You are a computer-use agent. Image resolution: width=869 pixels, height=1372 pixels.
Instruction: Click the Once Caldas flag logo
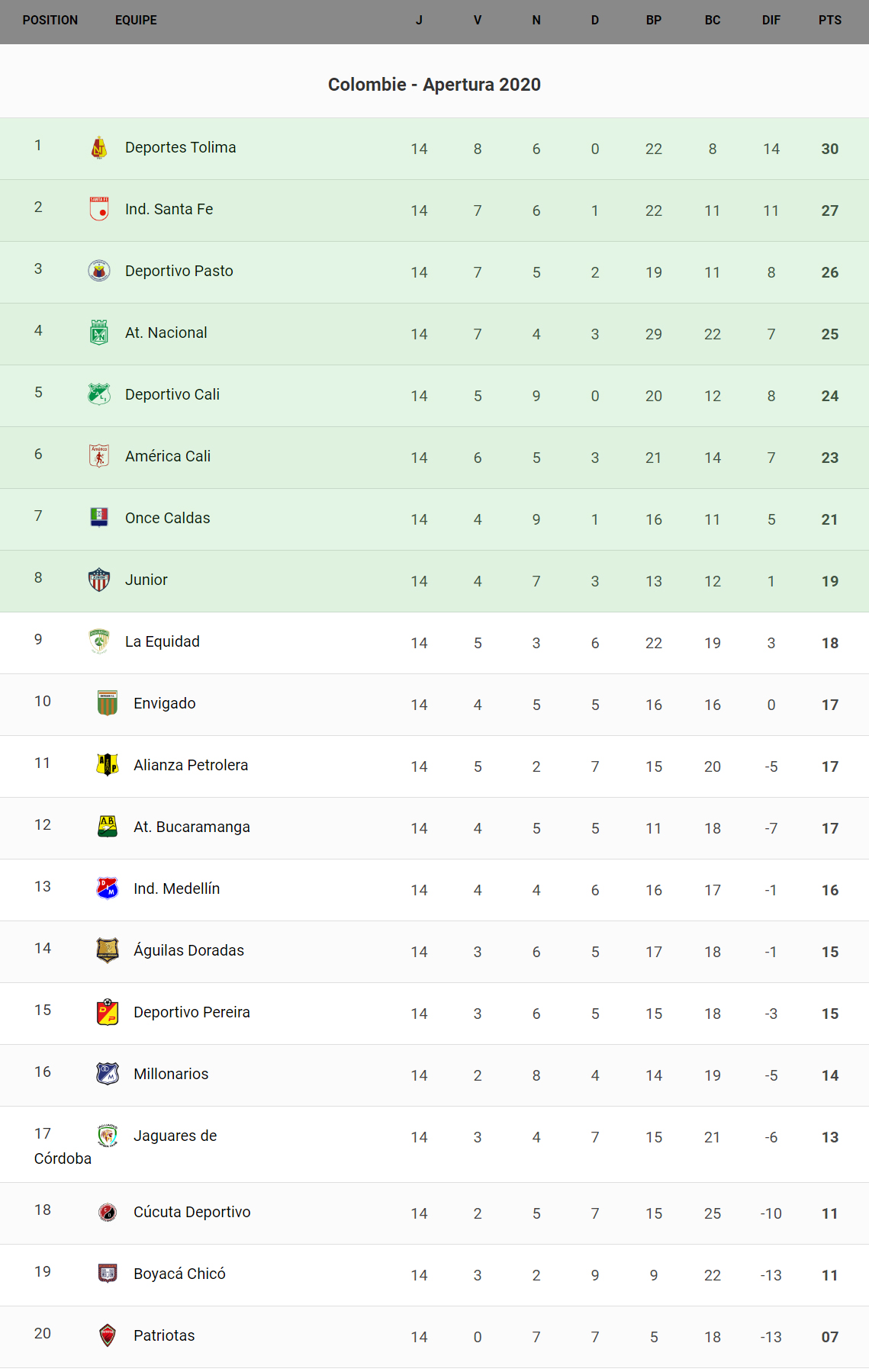[x=99, y=518]
